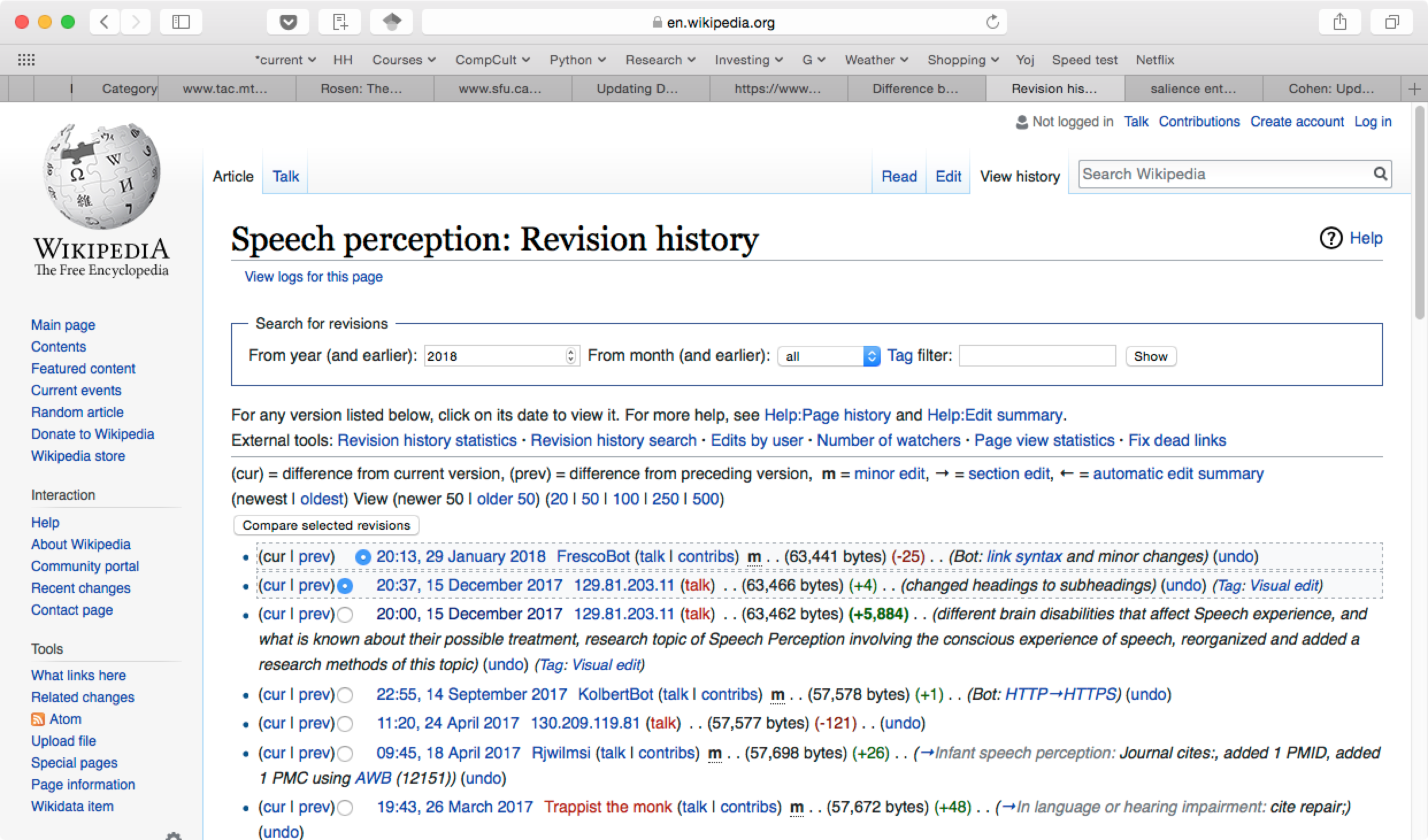Image resolution: width=1428 pixels, height=840 pixels.
Task: Expand the CompCult bookmarks folder
Action: tap(492, 60)
